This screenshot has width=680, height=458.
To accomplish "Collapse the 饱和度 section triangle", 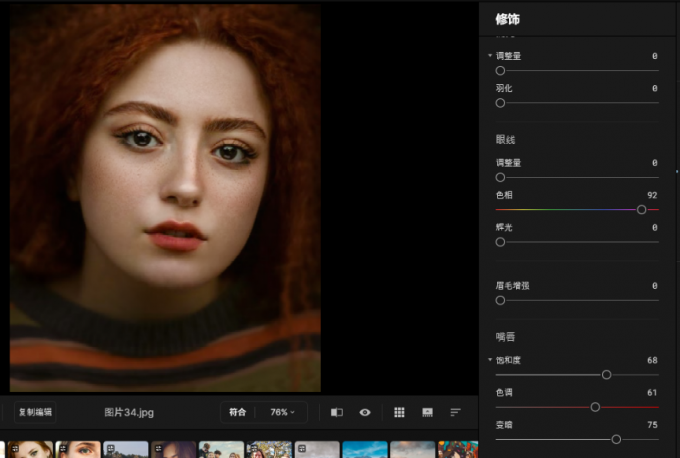I will (x=490, y=360).
